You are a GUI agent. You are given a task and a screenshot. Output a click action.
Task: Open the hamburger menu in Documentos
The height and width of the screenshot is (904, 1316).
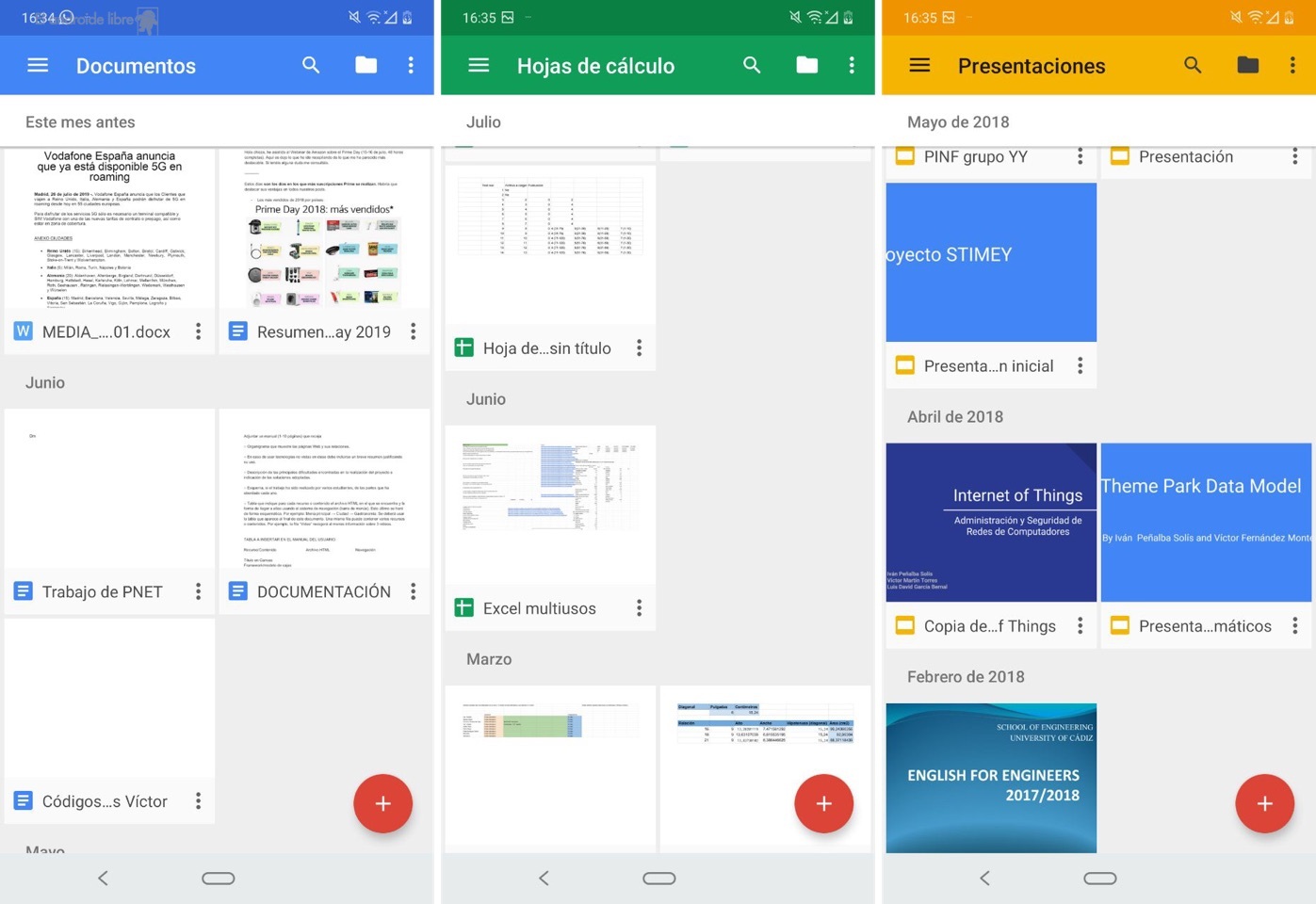coord(38,65)
